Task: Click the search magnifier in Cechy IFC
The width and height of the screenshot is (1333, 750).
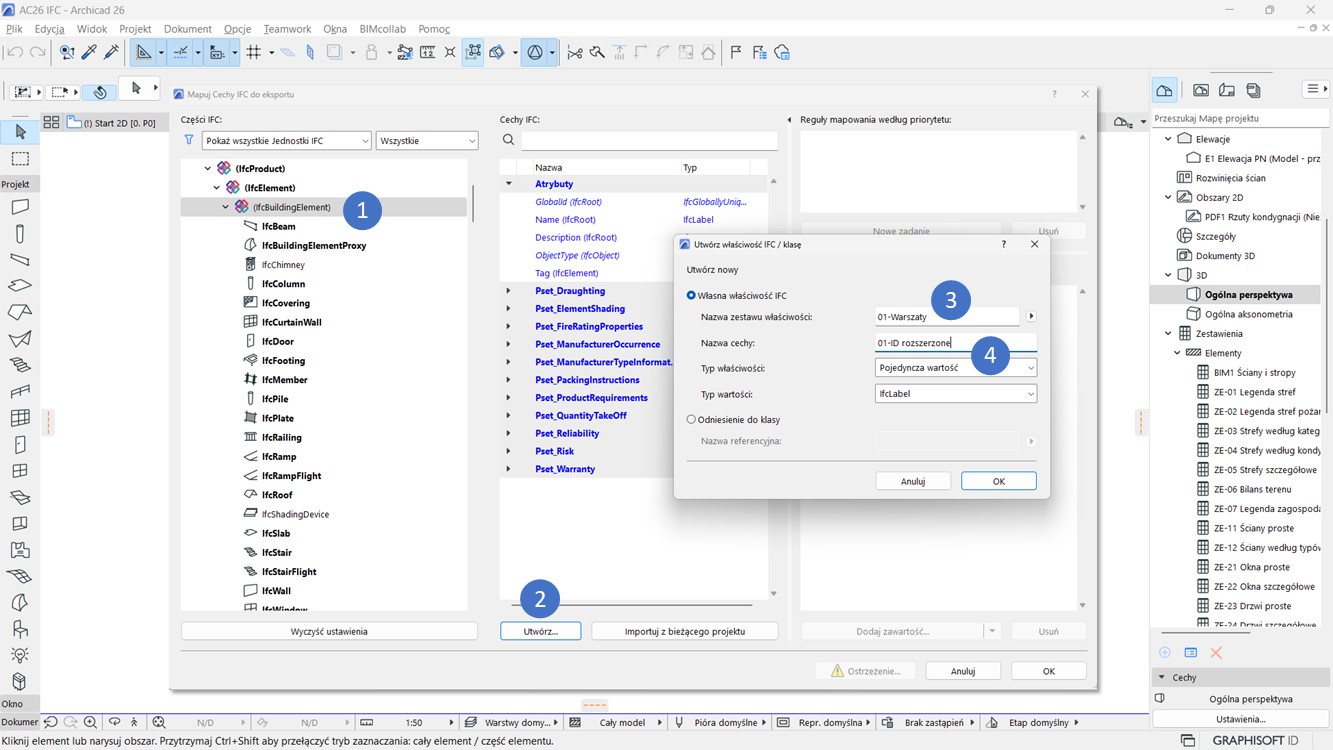Action: tap(509, 141)
